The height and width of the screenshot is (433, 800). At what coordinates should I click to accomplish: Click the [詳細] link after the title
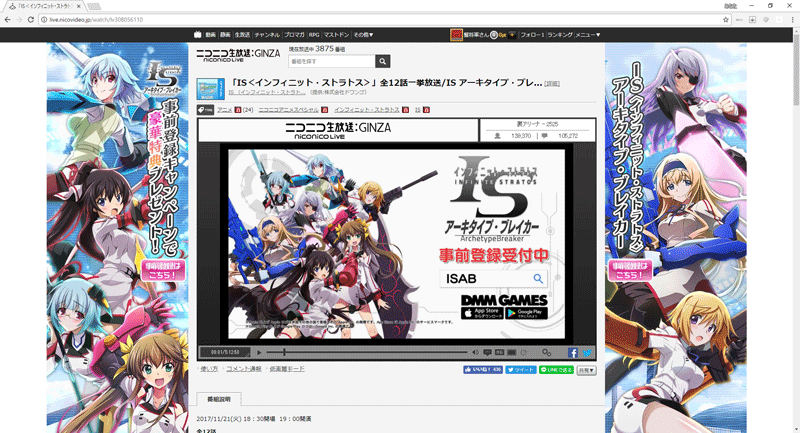[552, 84]
